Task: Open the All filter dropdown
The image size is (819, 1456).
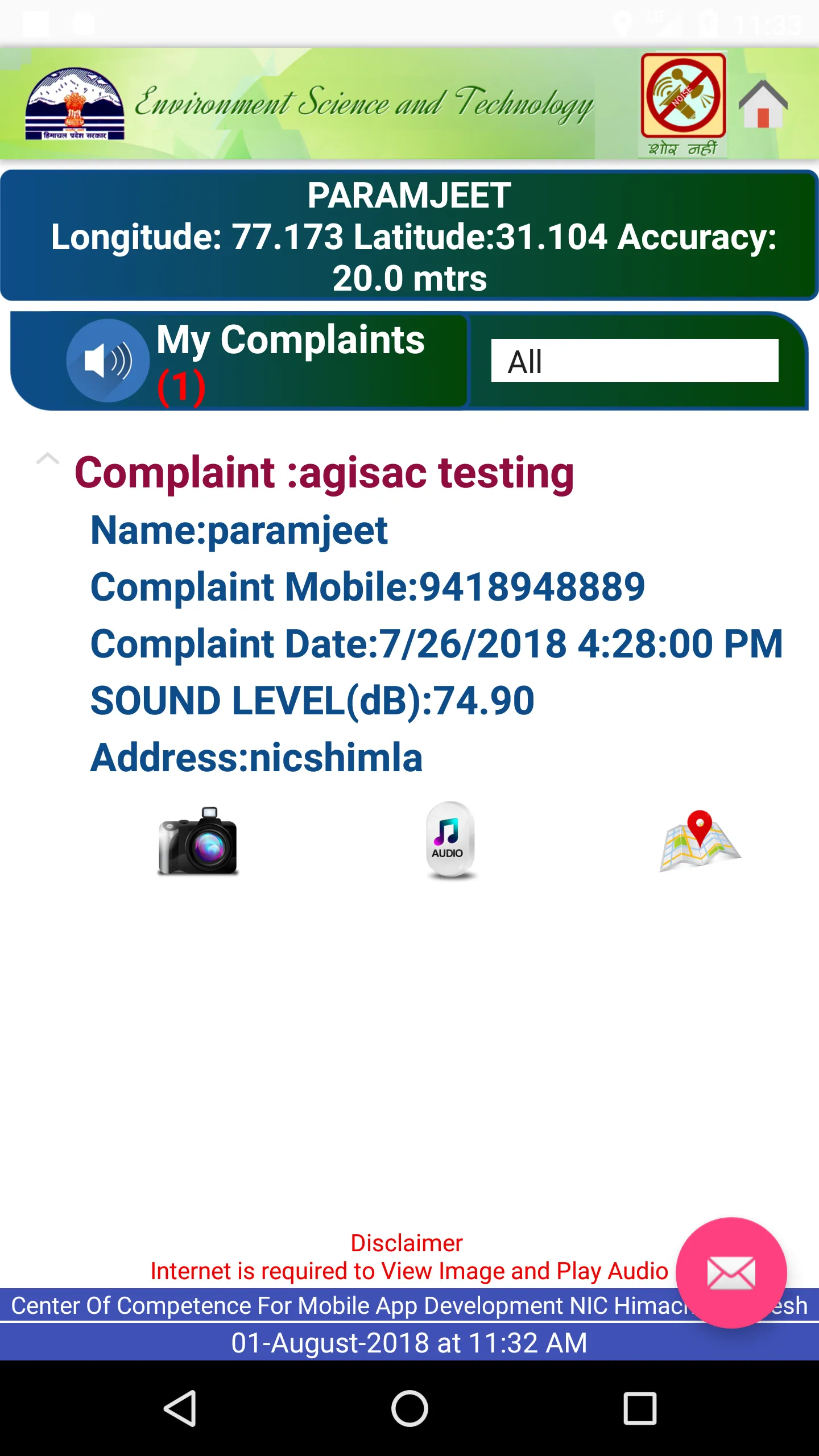Action: point(635,361)
